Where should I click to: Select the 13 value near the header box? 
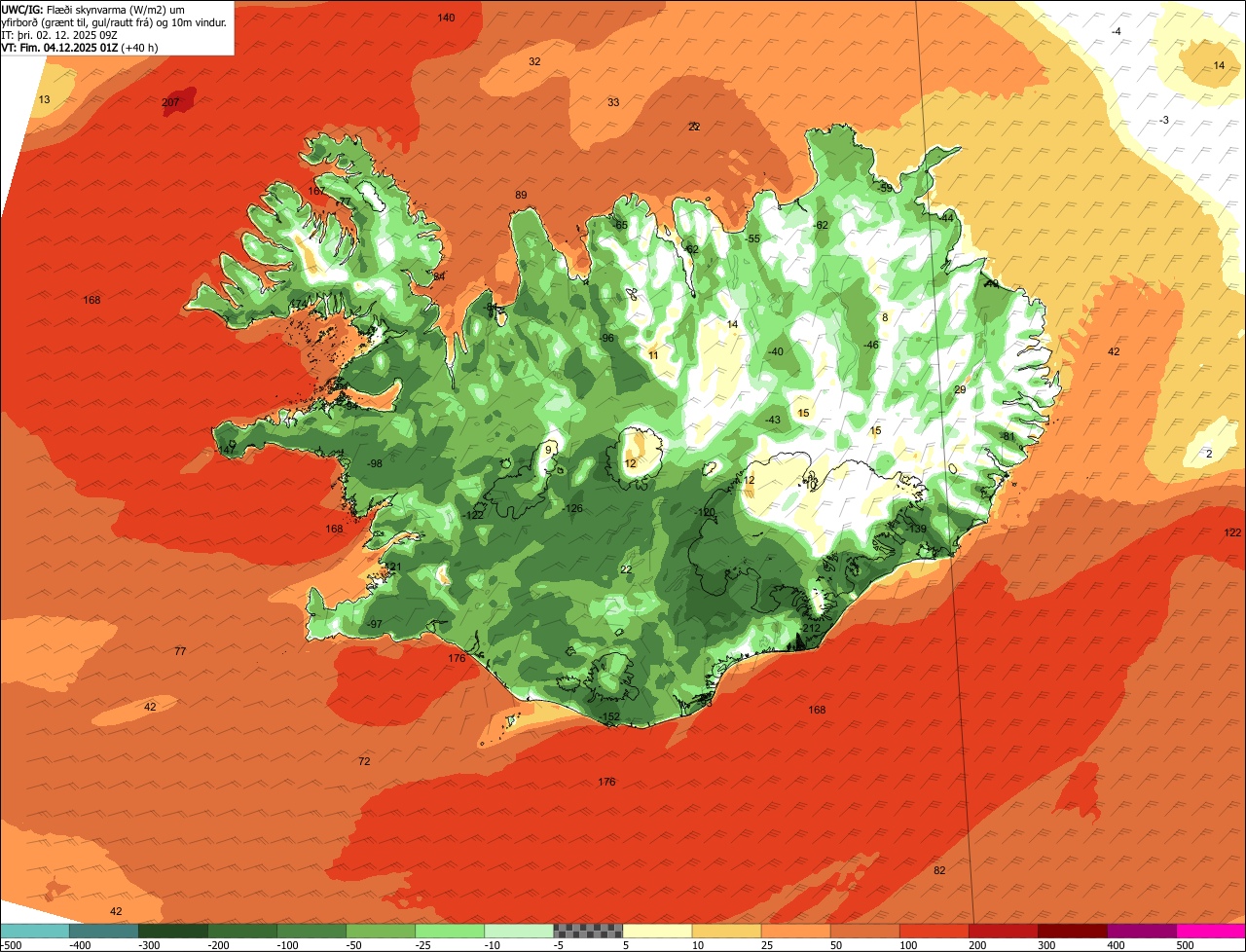coord(44,99)
